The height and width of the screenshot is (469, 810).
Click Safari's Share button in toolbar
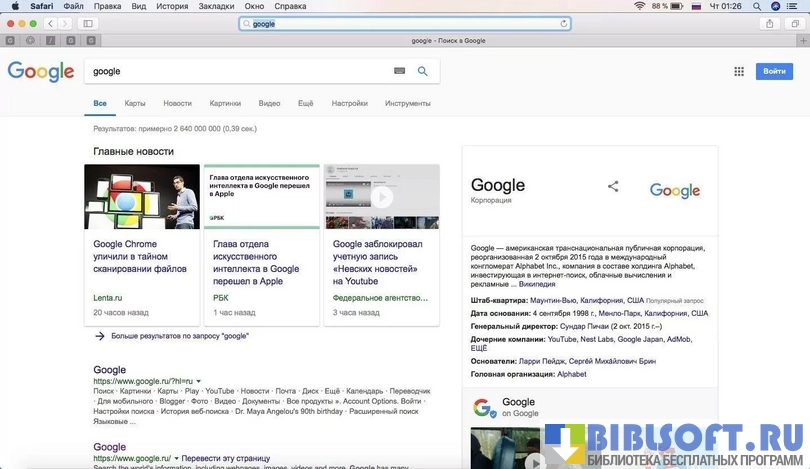pyautogui.click(x=769, y=23)
